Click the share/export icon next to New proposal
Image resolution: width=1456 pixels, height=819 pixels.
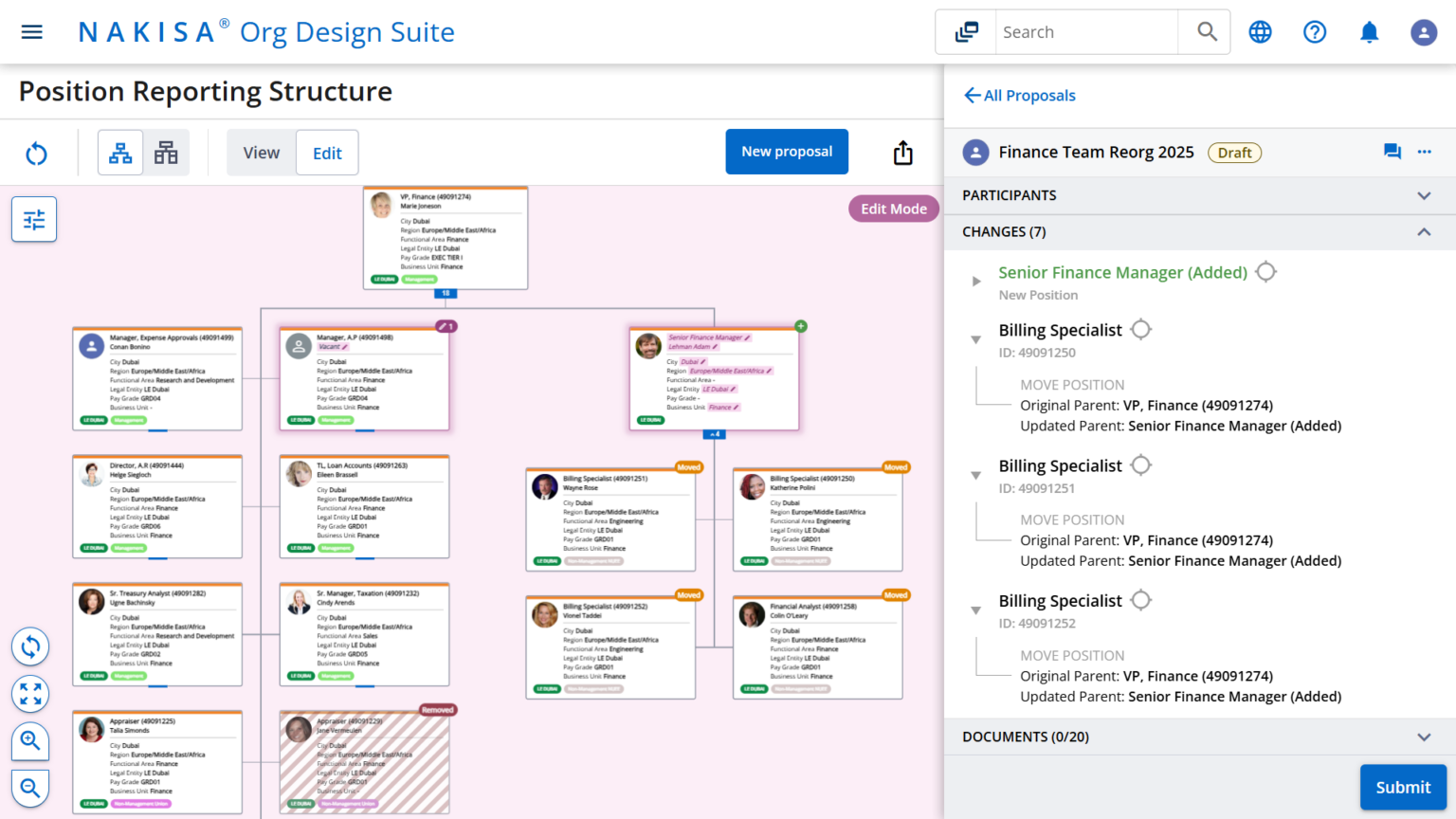(902, 152)
